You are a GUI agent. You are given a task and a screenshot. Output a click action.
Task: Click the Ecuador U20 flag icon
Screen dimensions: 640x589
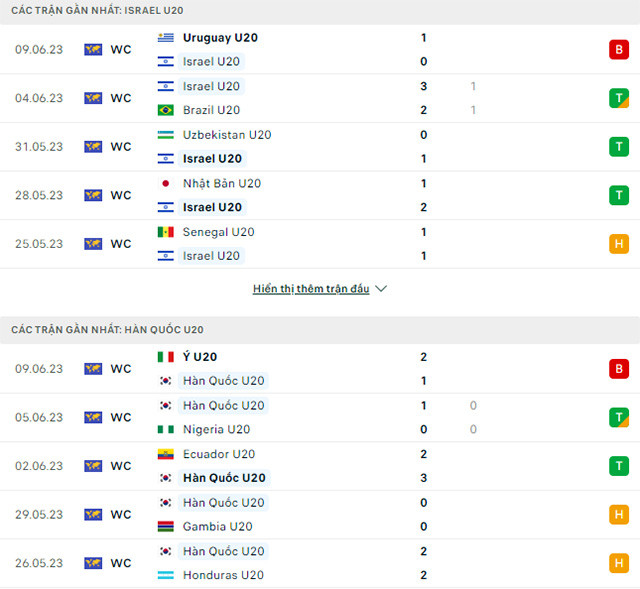[165, 454]
